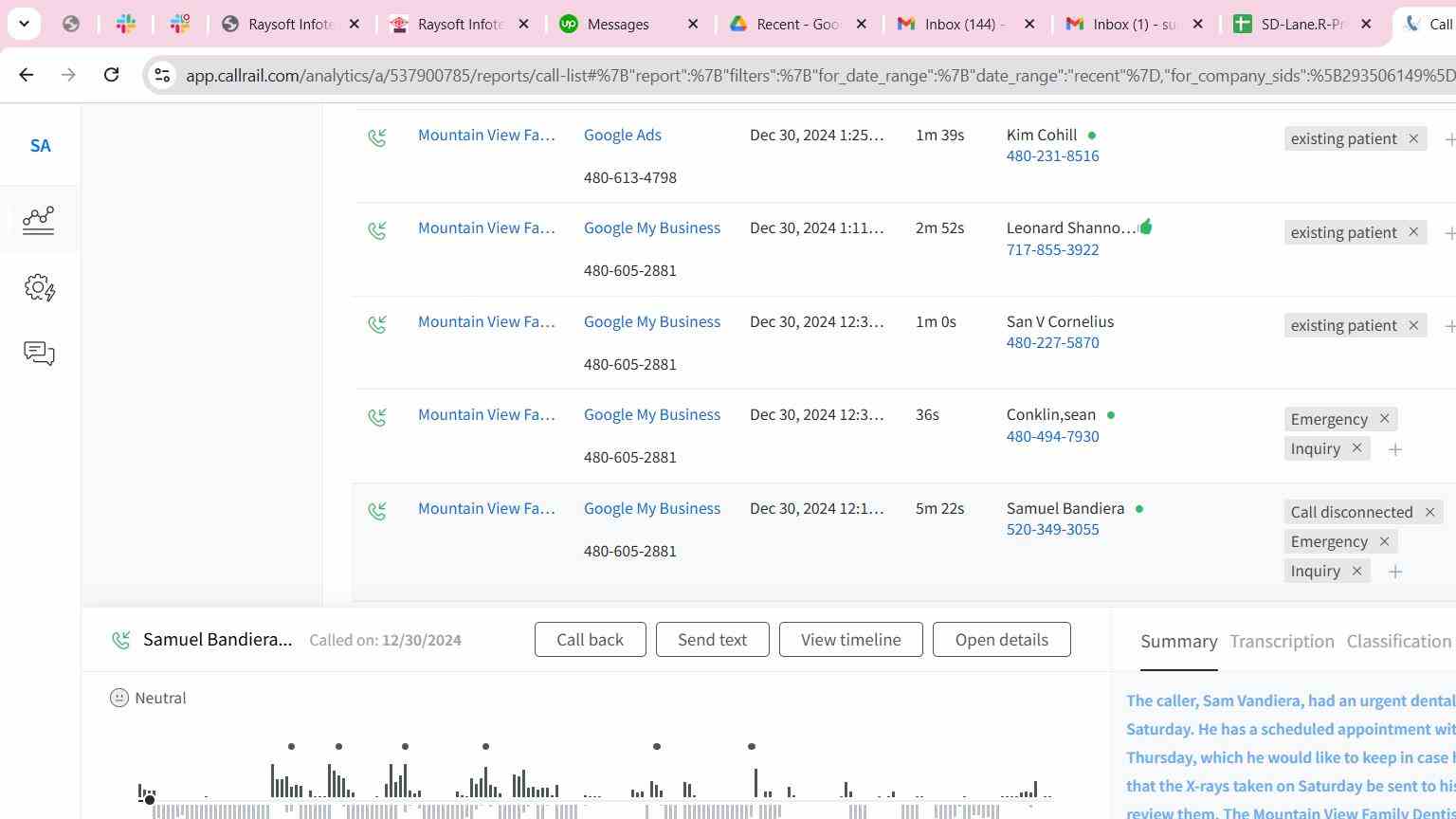The height and width of the screenshot is (819, 1456).
Task: Switch to Recent - Google Drive tab
Action: 796,24
